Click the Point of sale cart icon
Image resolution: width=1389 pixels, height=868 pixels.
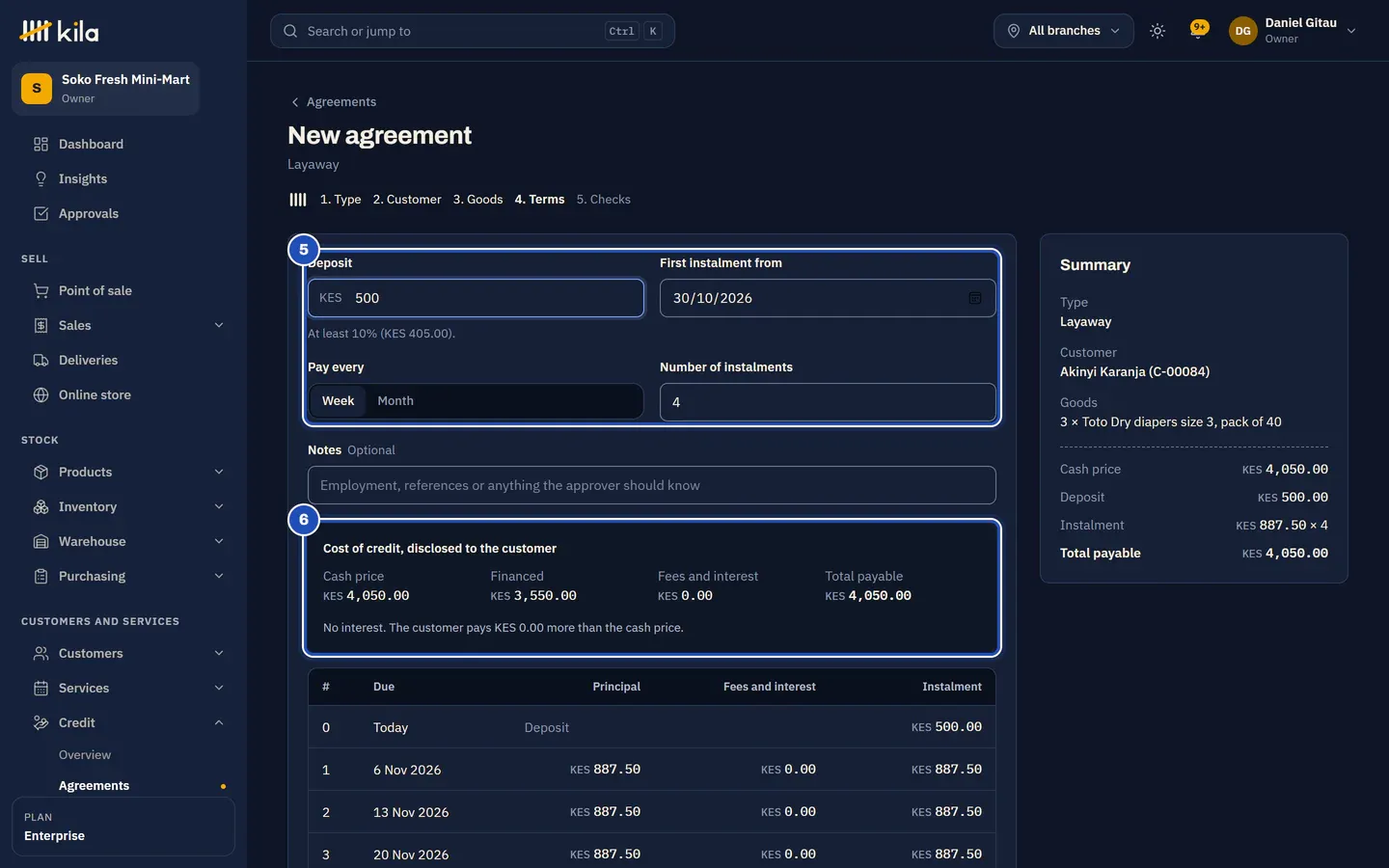coord(41,291)
